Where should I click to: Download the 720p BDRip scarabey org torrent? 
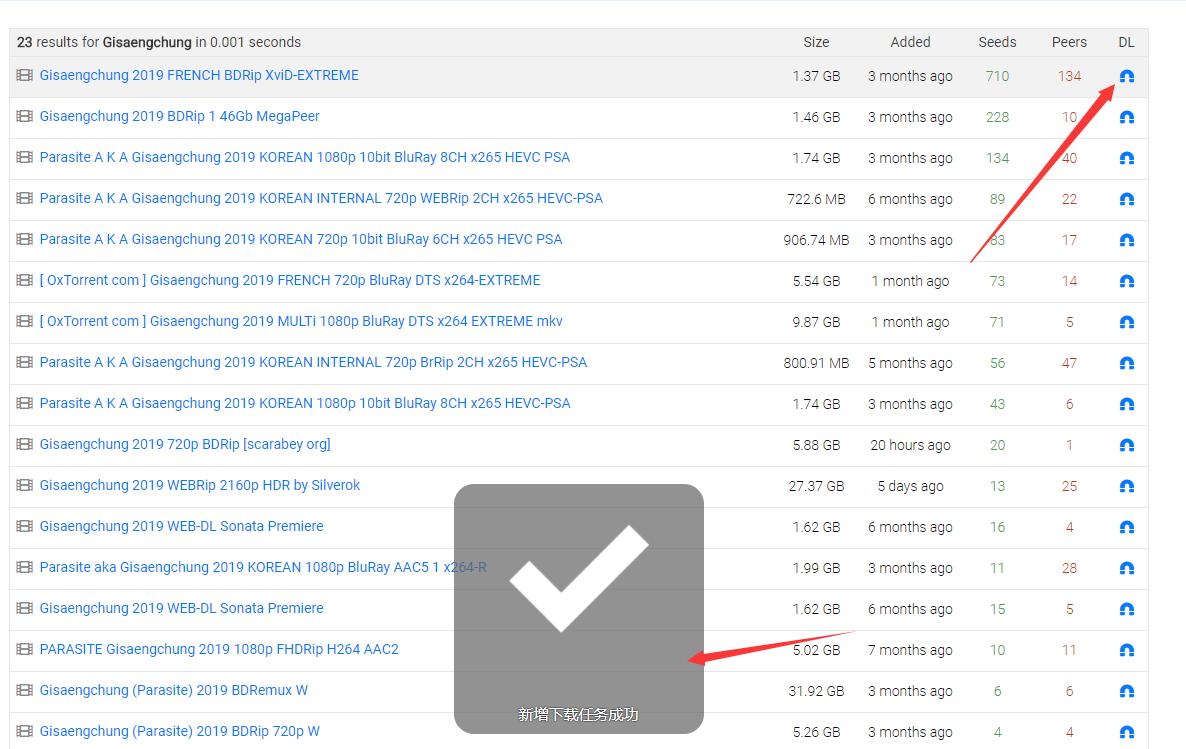(x=1126, y=445)
